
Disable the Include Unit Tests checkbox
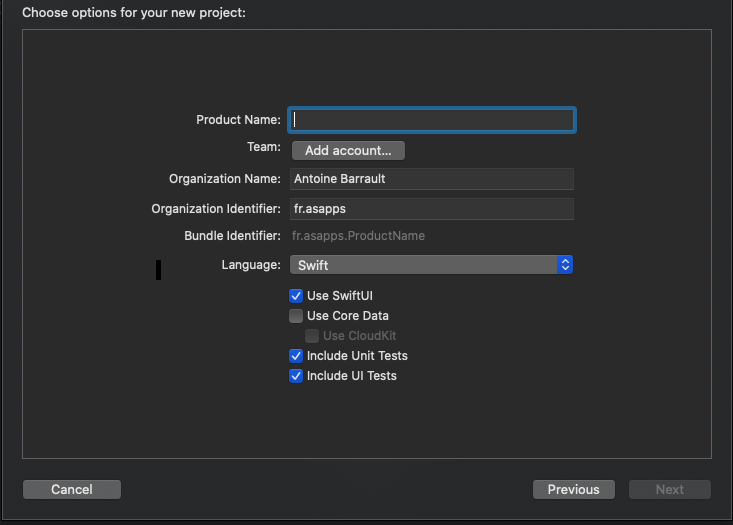(296, 356)
